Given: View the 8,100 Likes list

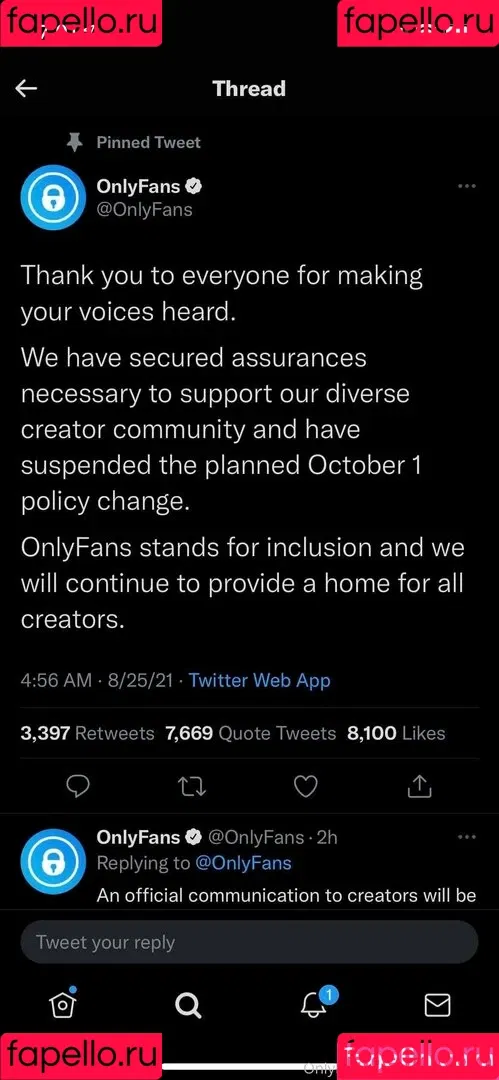Looking at the screenshot, I should click(396, 734).
